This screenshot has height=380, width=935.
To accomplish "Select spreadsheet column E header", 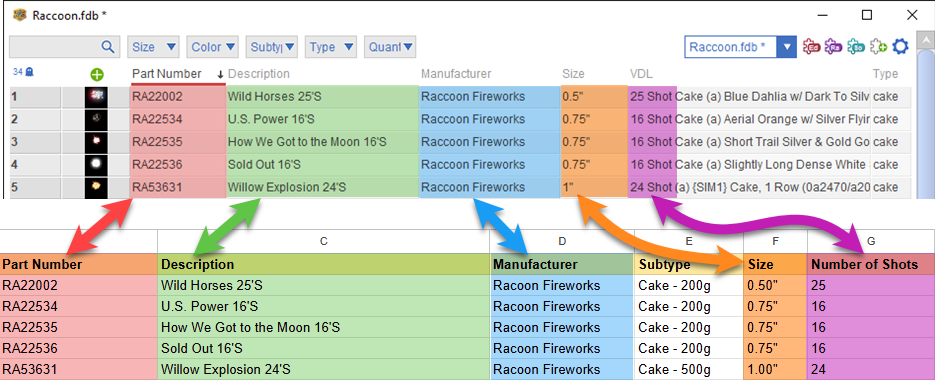I will (x=689, y=241).
